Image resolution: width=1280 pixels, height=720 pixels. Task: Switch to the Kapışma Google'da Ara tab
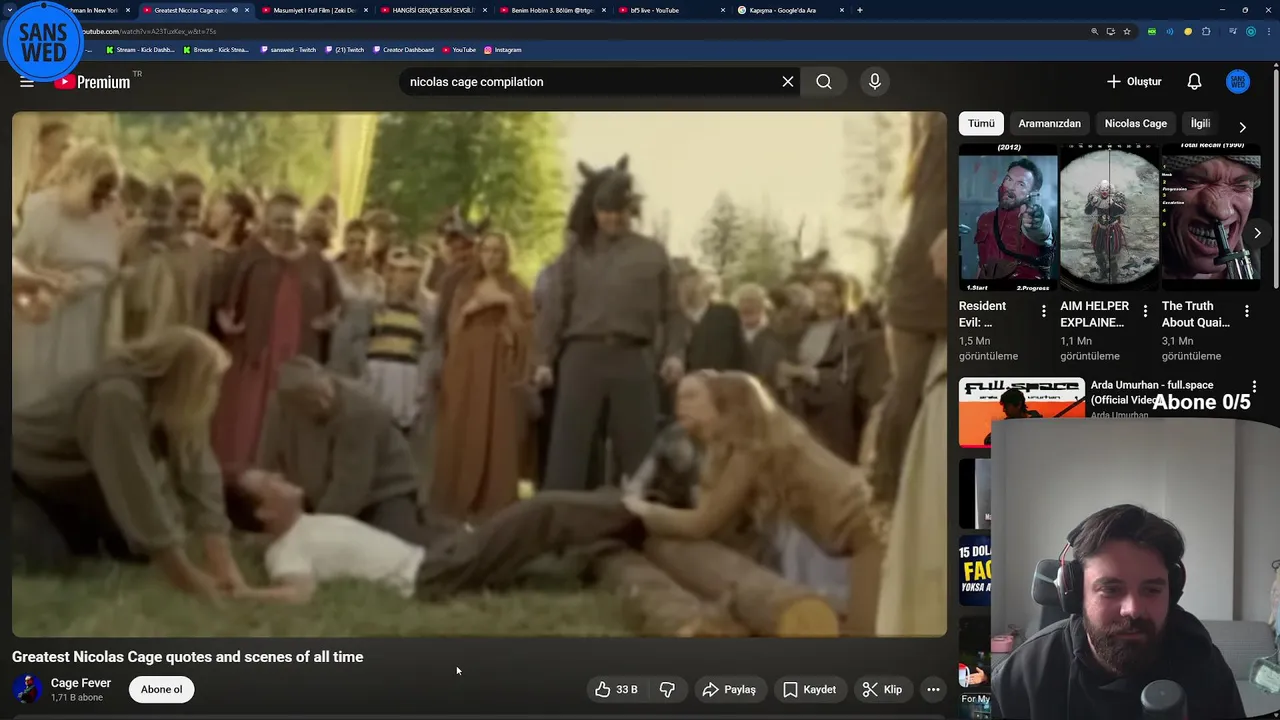tap(790, 10)
